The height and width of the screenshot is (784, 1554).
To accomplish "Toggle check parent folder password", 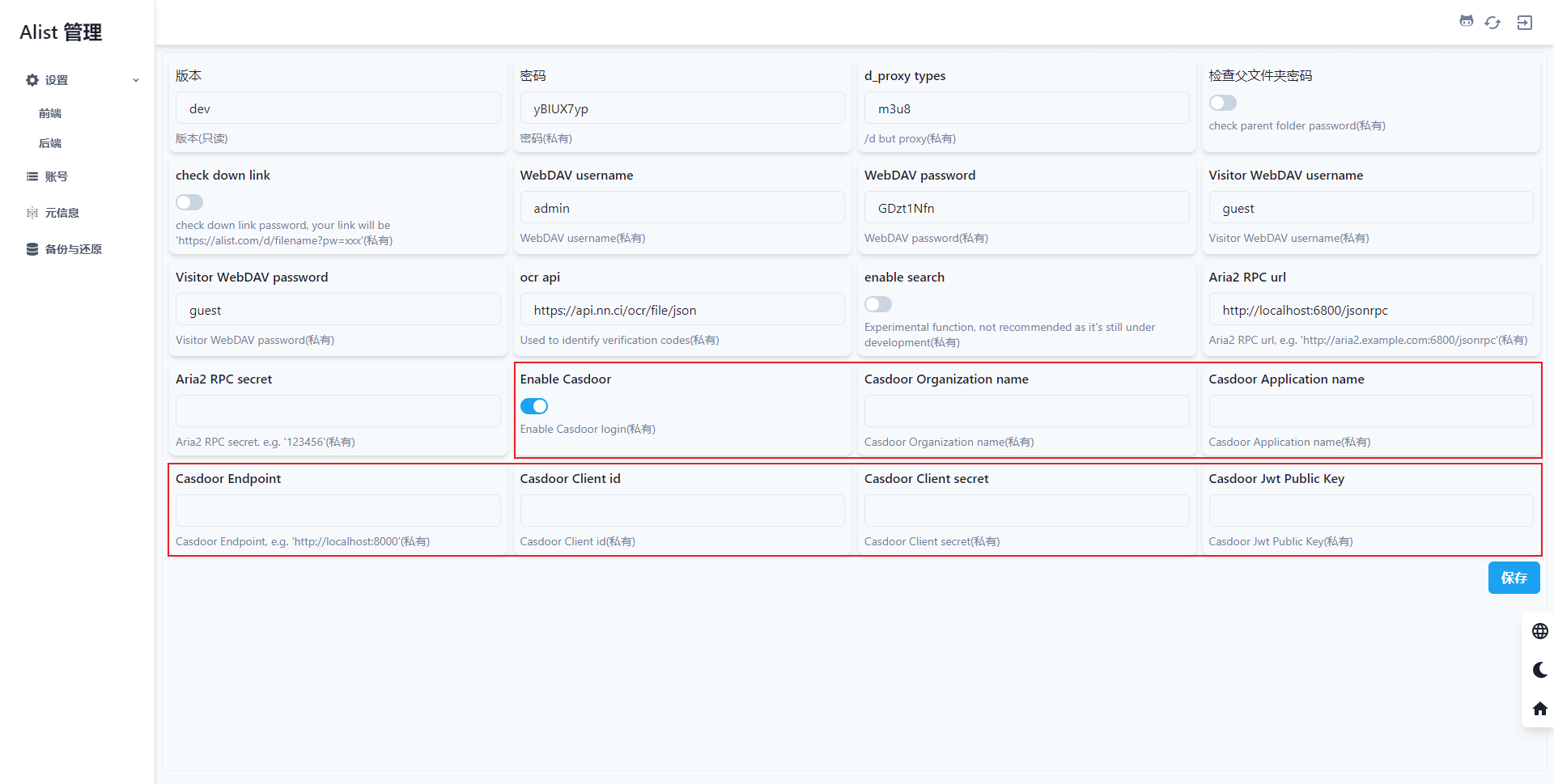I will [1222, 103].
